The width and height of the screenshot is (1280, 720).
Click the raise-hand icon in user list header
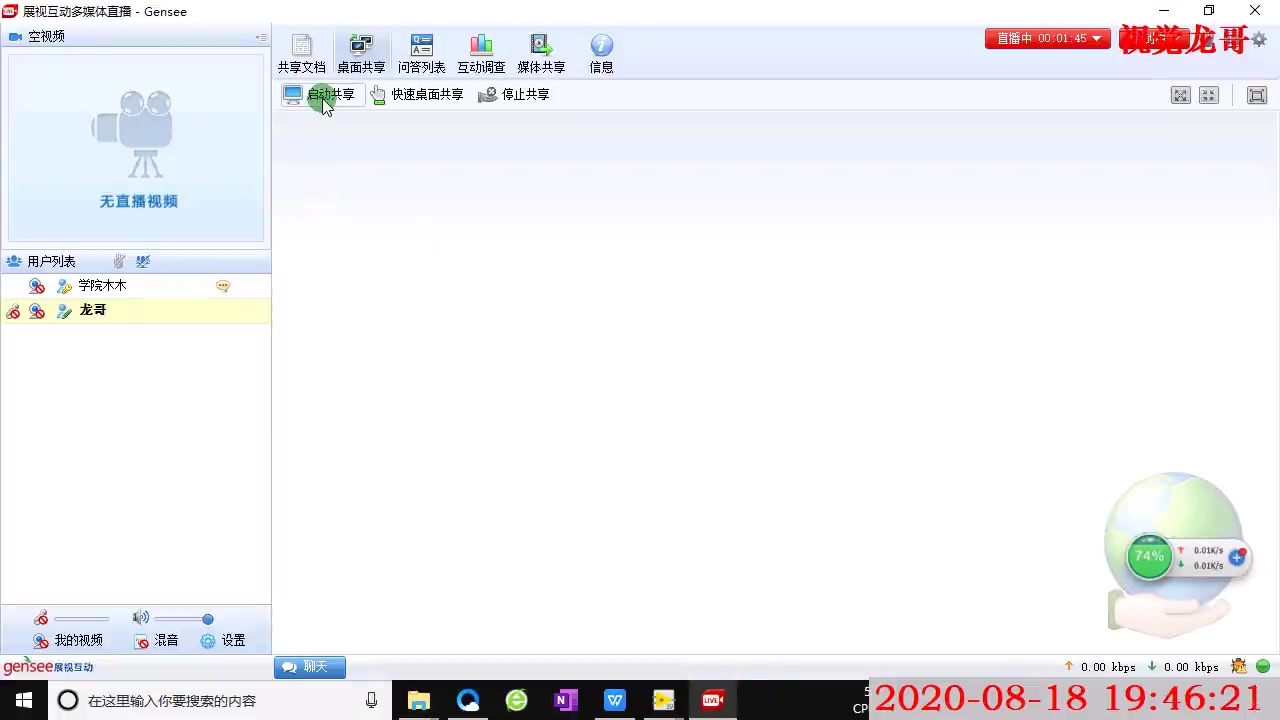[x=119, y=261]
